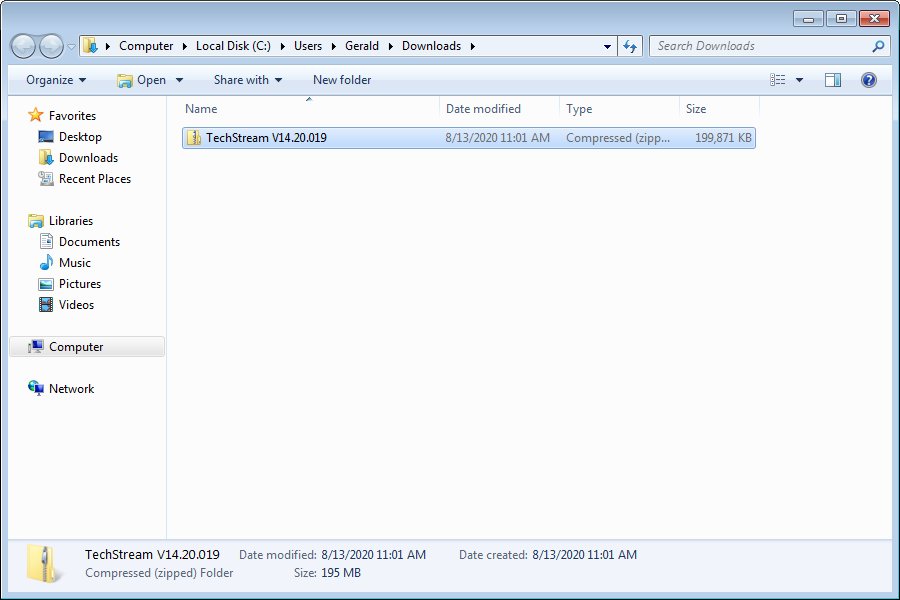Click the Music note icon
Image resolution: width=900 pixels, height=600 pixels.
[x=46, y=262]
